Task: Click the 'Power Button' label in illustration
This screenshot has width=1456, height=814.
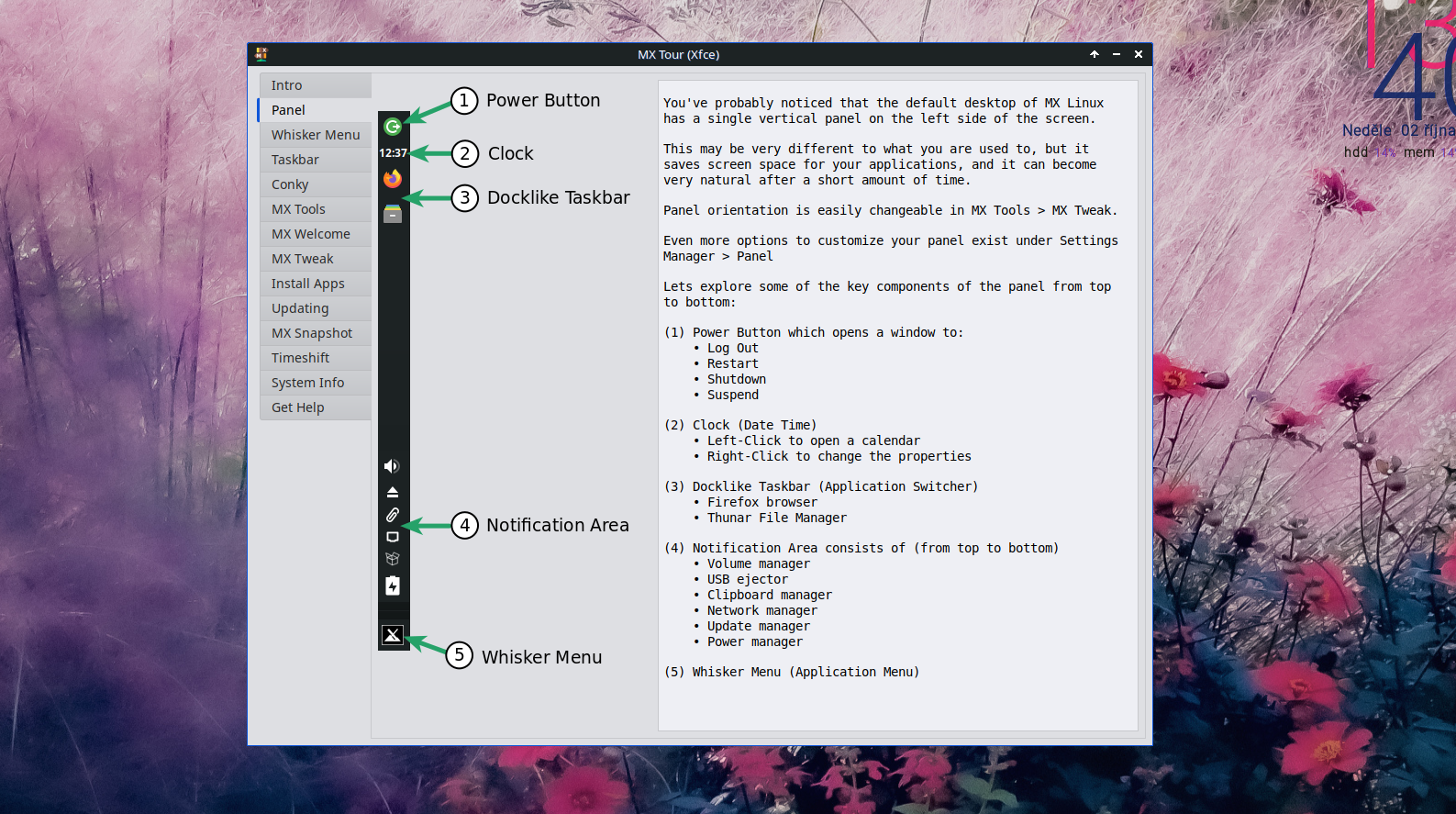Action: pos(543,100)
